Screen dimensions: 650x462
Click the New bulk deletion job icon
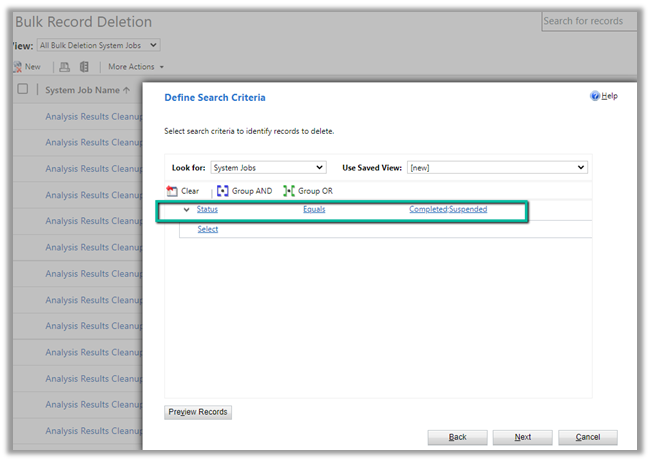[x=17, y=67]
